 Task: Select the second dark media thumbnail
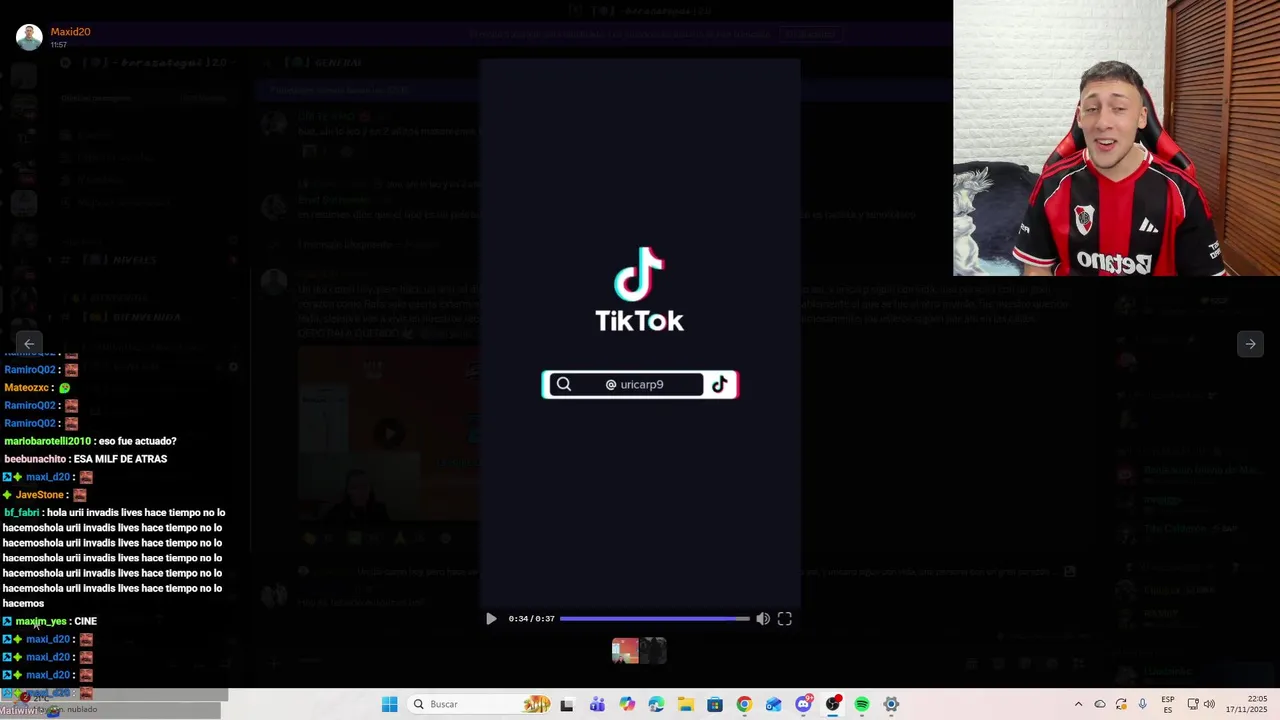pyautogui.click(x=653, y=651)
